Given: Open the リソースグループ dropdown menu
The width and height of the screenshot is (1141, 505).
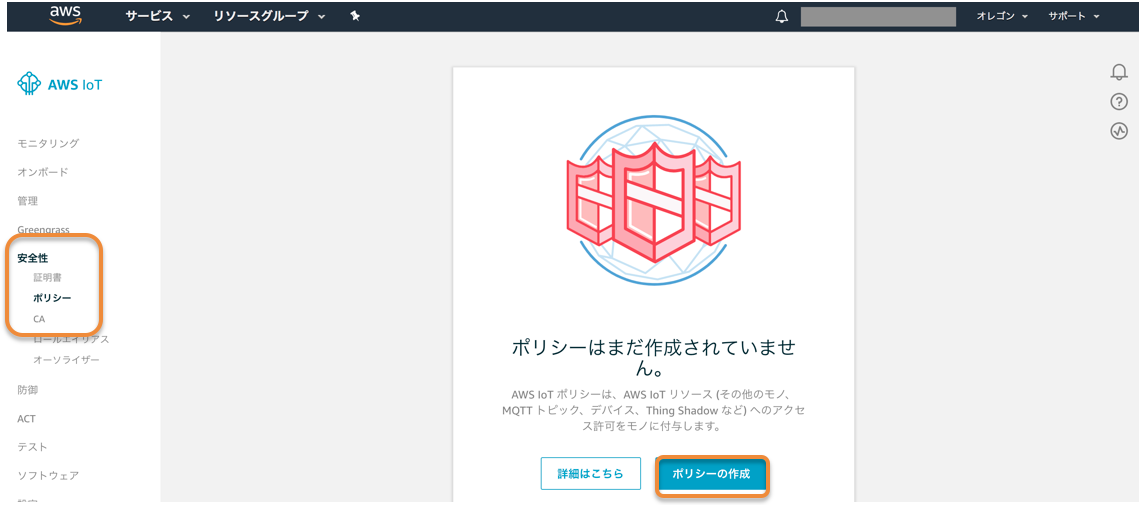Looking at the screenshot, I should [x=270, y=16].
